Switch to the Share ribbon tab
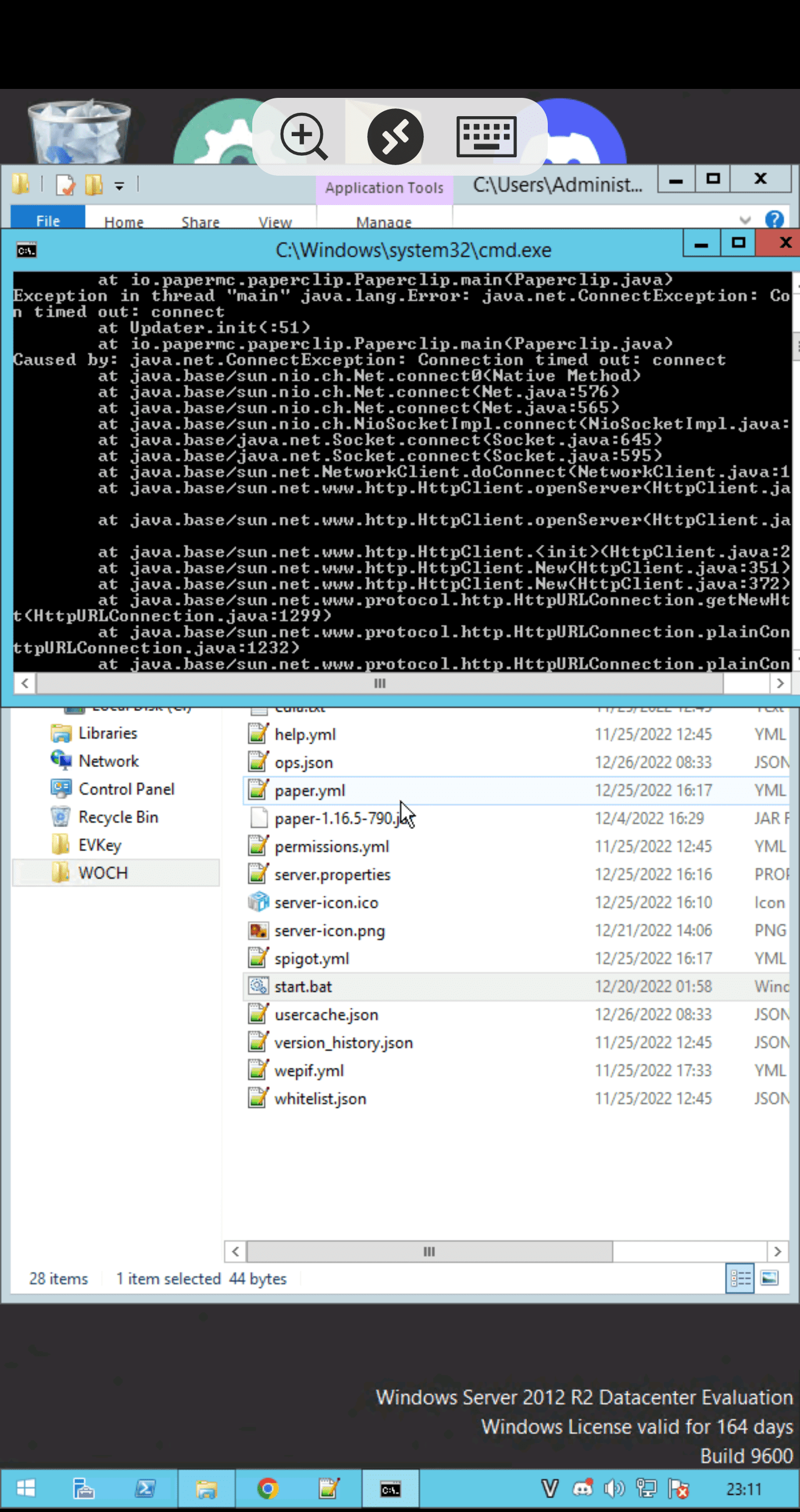The width and height of the screenshot is (800, 1512). click(201, 222)
